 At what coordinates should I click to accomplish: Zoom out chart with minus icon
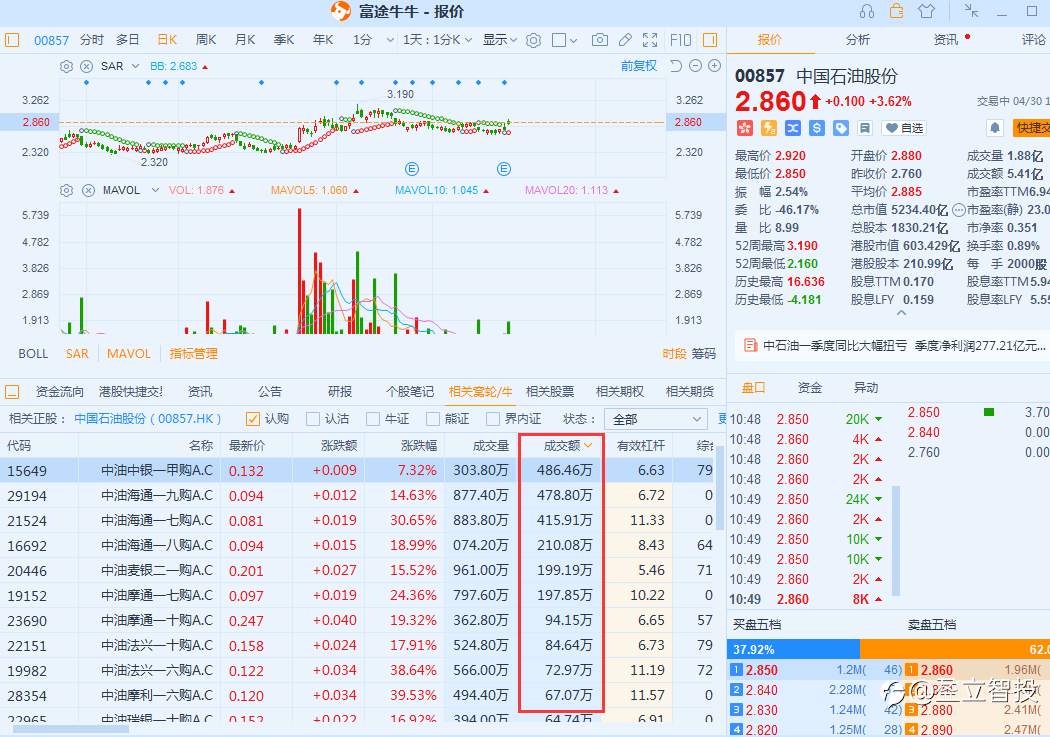click(x=695, y=66)
